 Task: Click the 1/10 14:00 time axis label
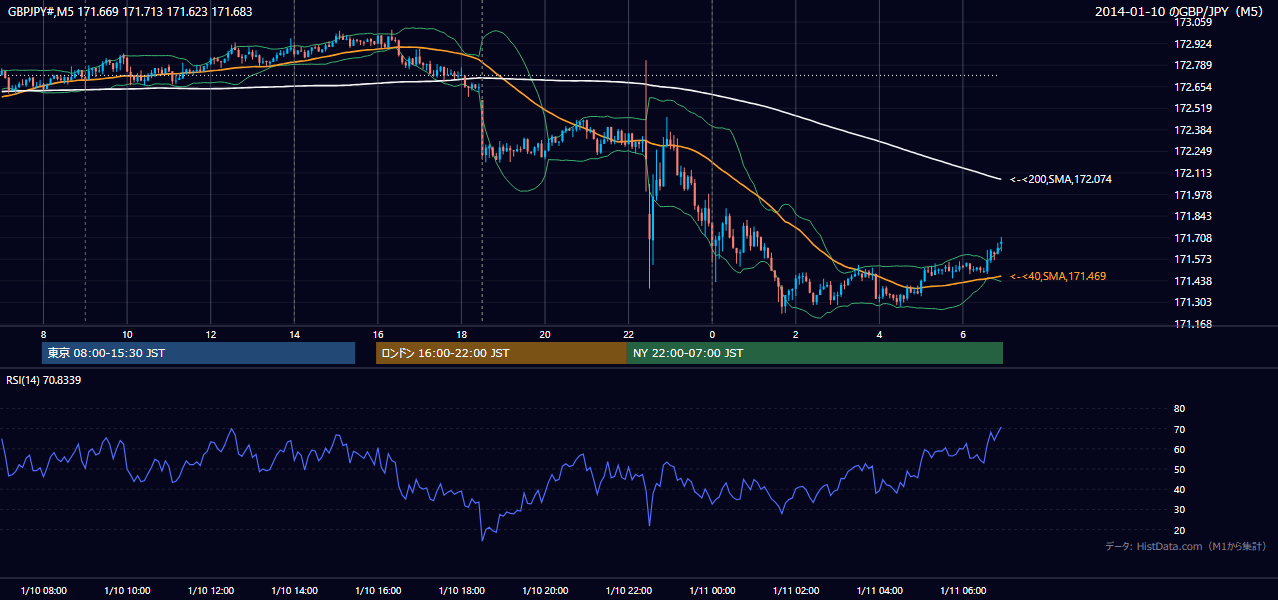(294, 590)
